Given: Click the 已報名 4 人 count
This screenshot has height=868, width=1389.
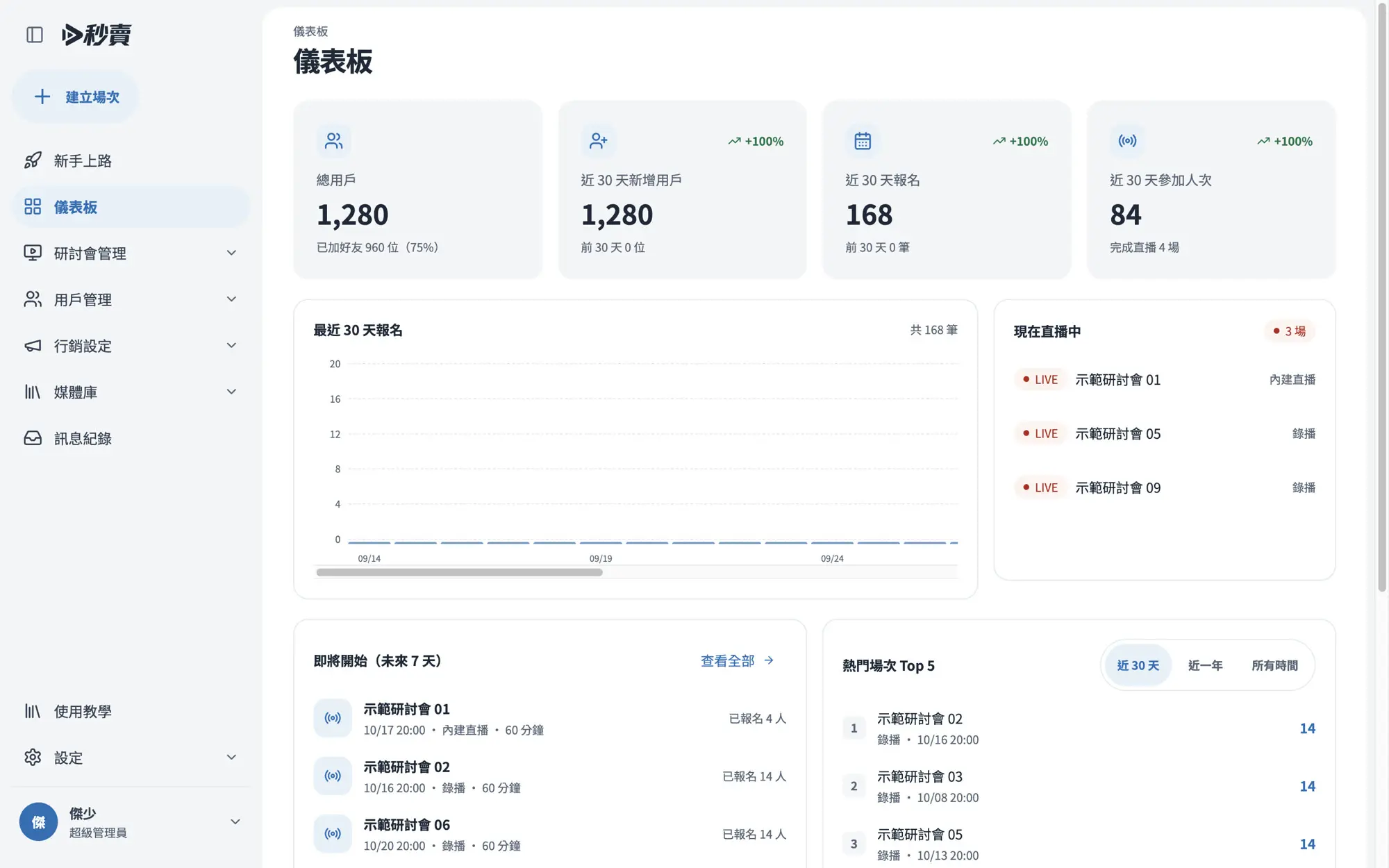Looking at the screenshot, I should [x=757, y=718].
